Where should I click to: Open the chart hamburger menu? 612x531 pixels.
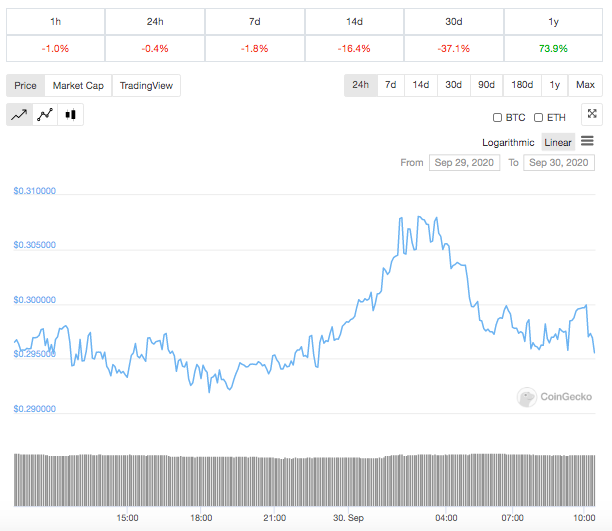click(587, 142)
